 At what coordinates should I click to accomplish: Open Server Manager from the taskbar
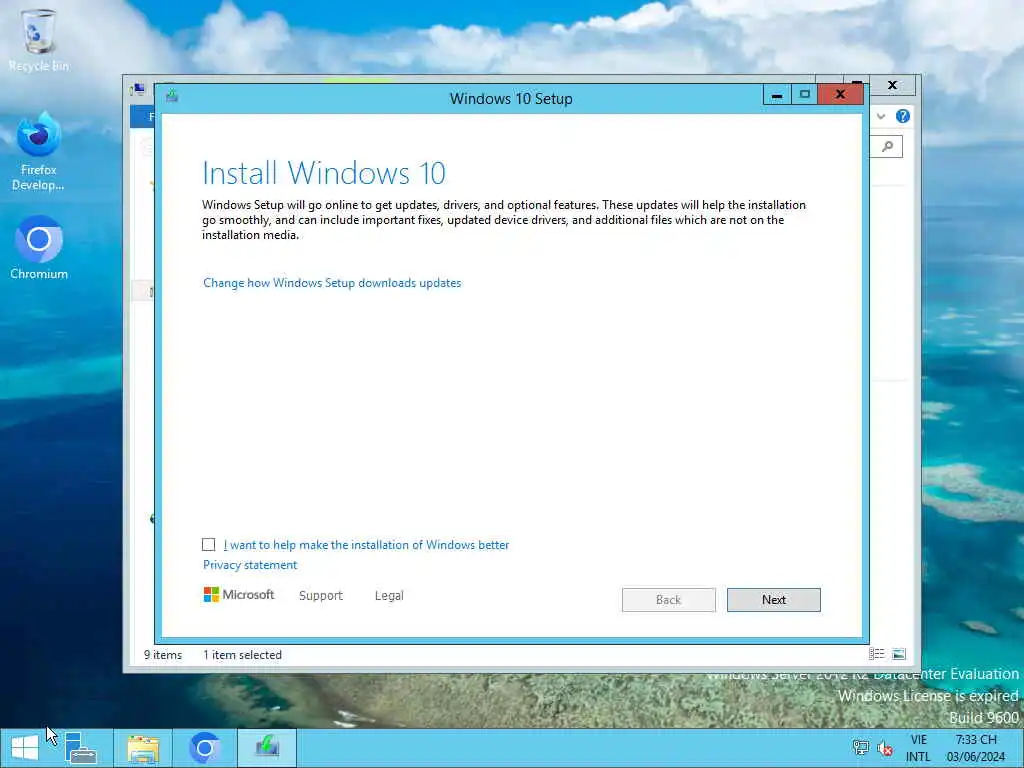(81, 748)
